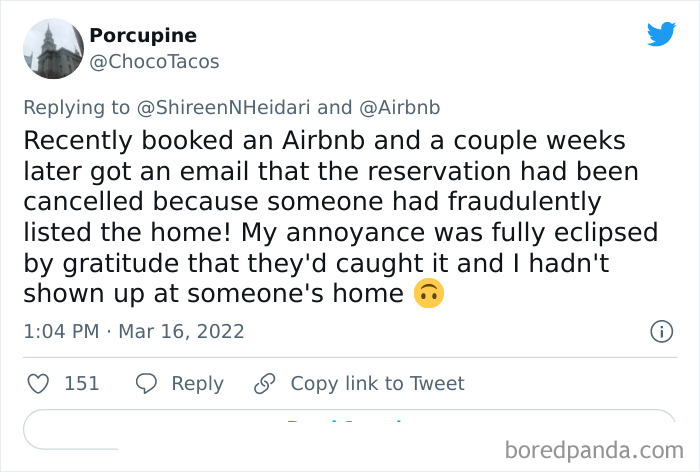Viewport: 700px width, 472px height.
Task: Click the chain link copy icon
Action: click(264, 384)
